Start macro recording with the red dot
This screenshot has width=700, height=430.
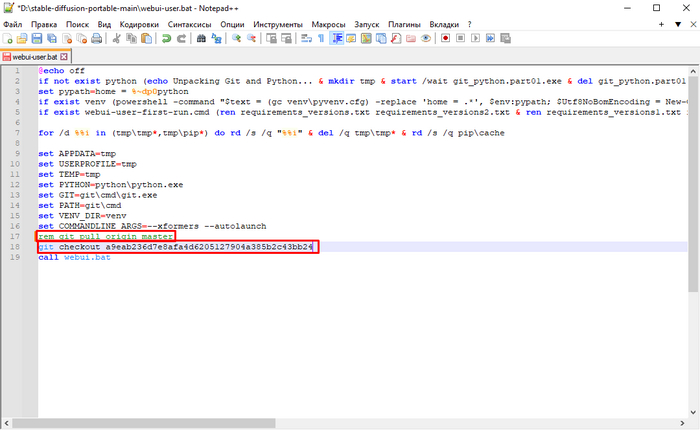pos(446,38)
